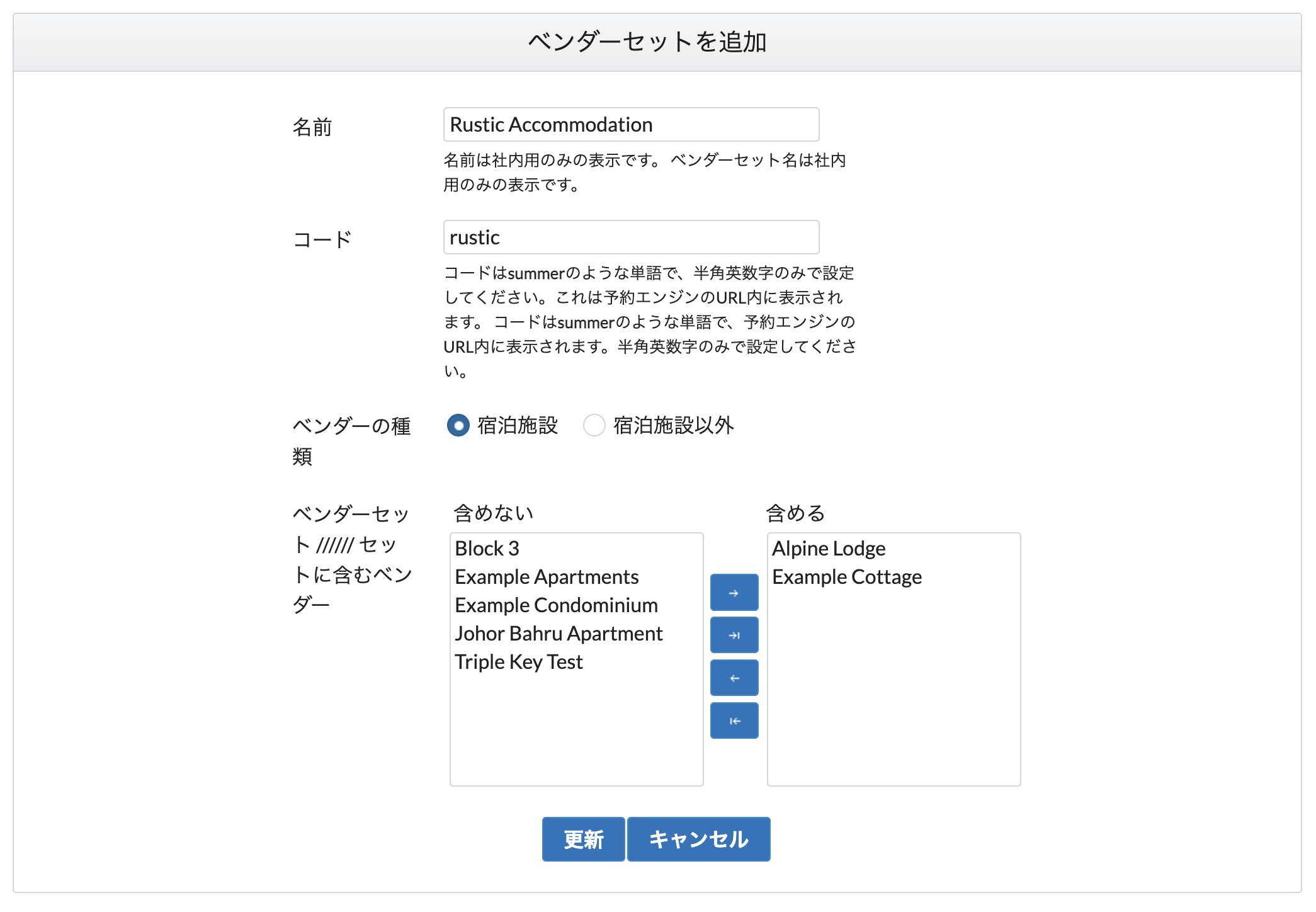Click empty area of 含めない list box

tap(576, 731)
